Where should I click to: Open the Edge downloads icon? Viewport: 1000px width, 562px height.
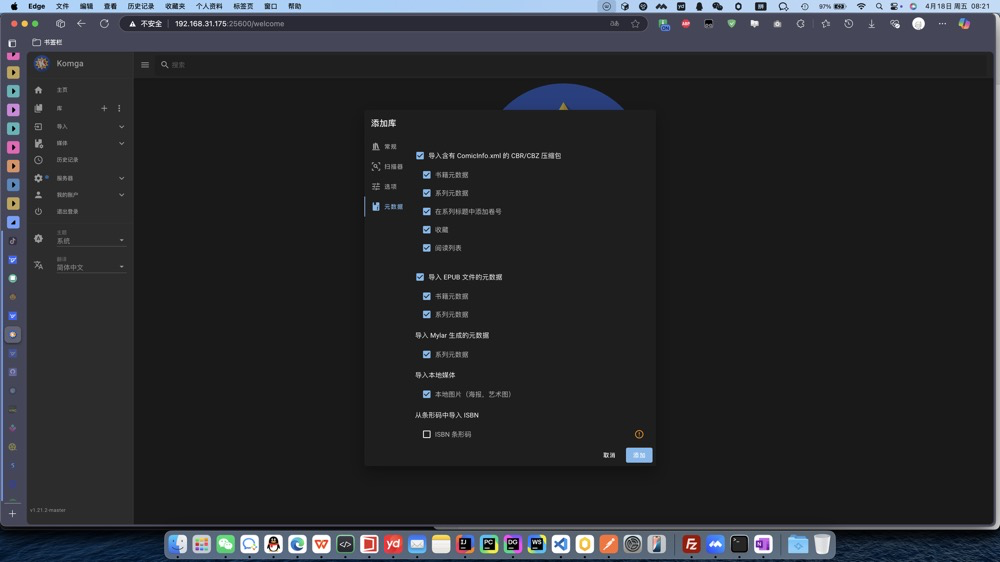[871, 24]
